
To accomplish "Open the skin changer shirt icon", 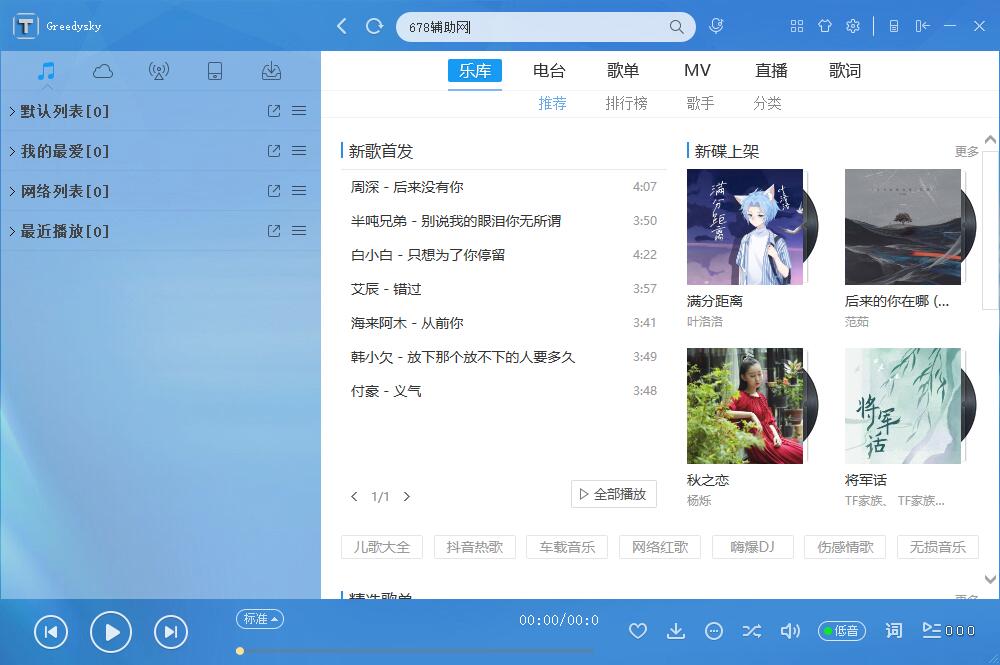I will pyautogui.click(x=825, y=26).
